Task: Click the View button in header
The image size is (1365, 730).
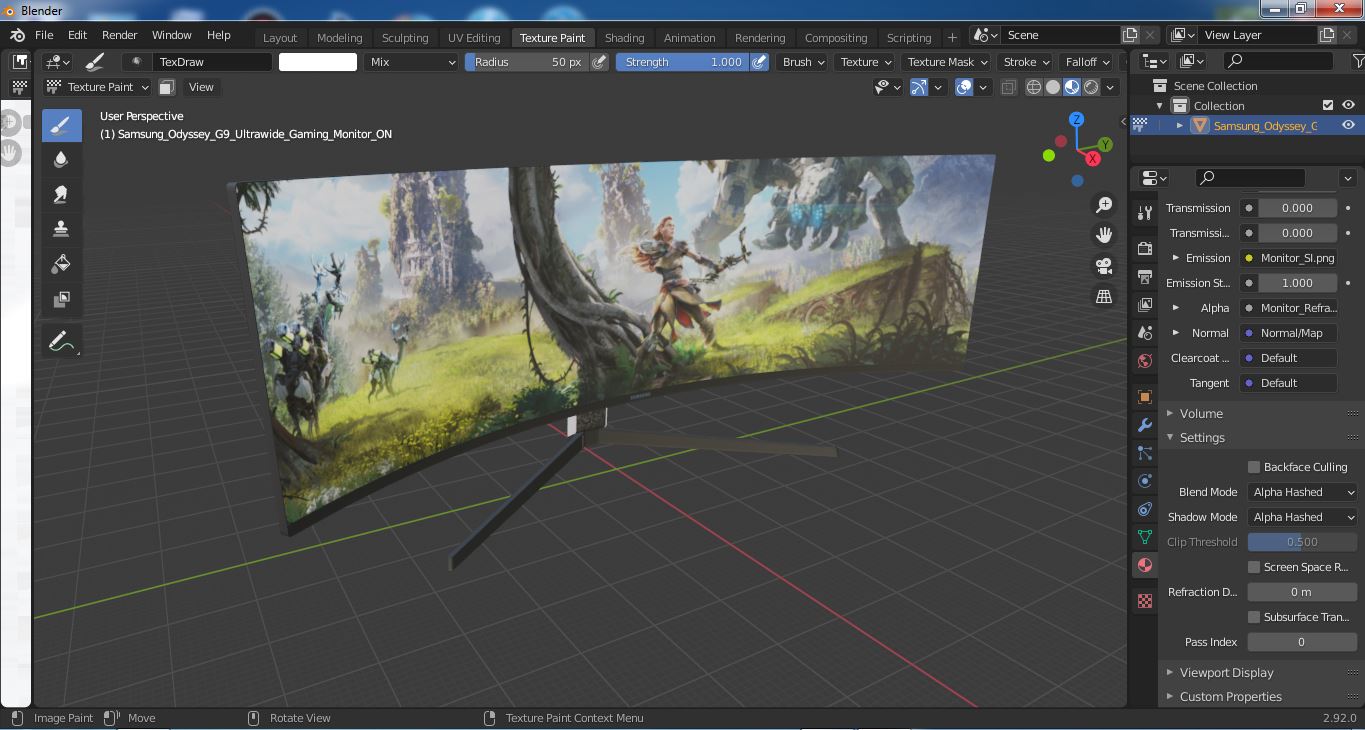Action: click(201, 87)
